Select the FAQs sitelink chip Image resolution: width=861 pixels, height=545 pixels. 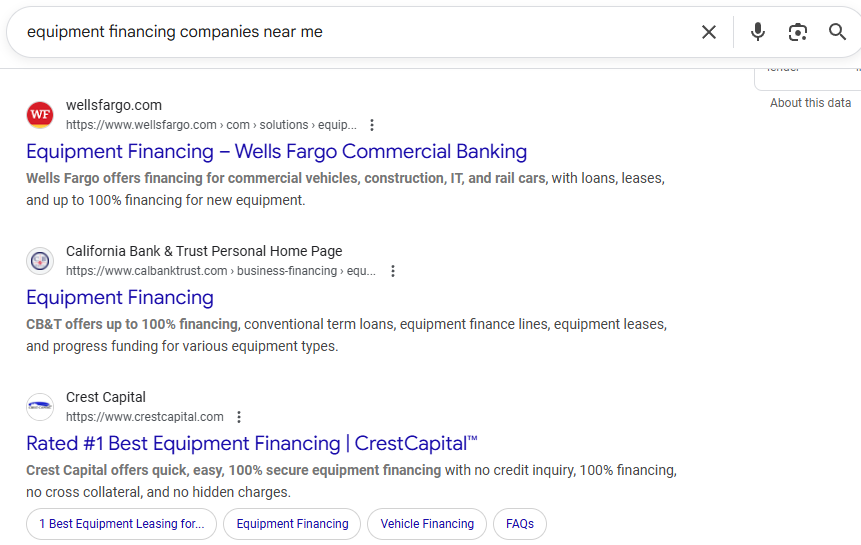click(520, 524)
